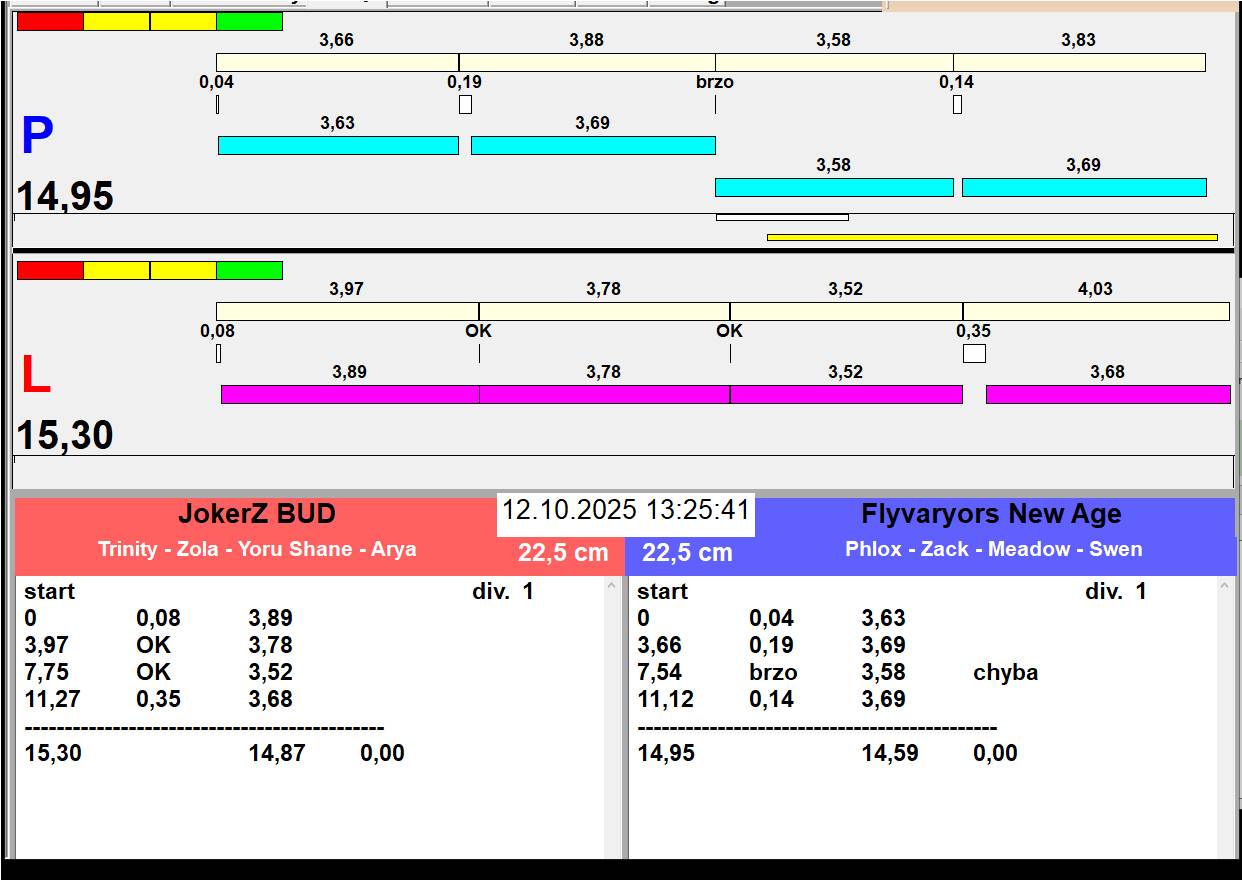Select the cream 3,97 segment in lane L
Screen dimensions: 1242x880
pos(347,311)
